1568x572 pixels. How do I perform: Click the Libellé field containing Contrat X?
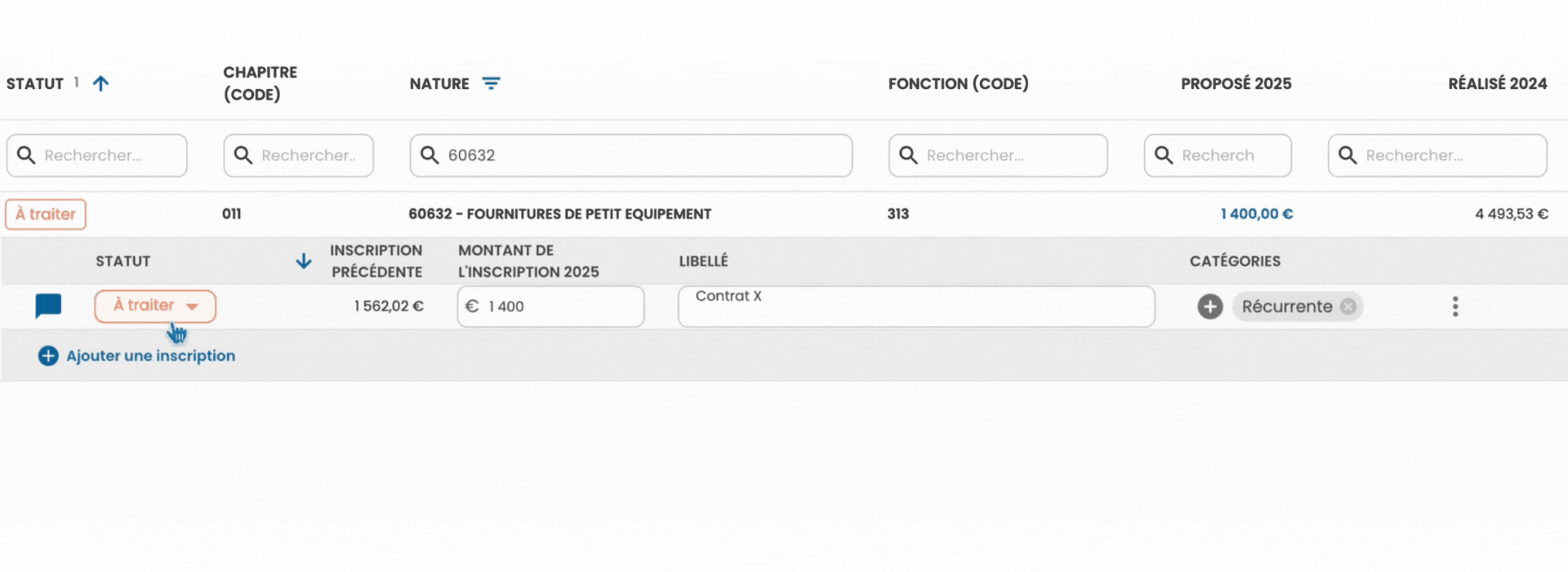click(916, 306)
